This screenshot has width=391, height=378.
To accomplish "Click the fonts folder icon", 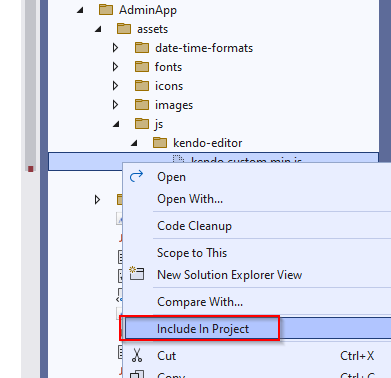I will click(142, 67).
